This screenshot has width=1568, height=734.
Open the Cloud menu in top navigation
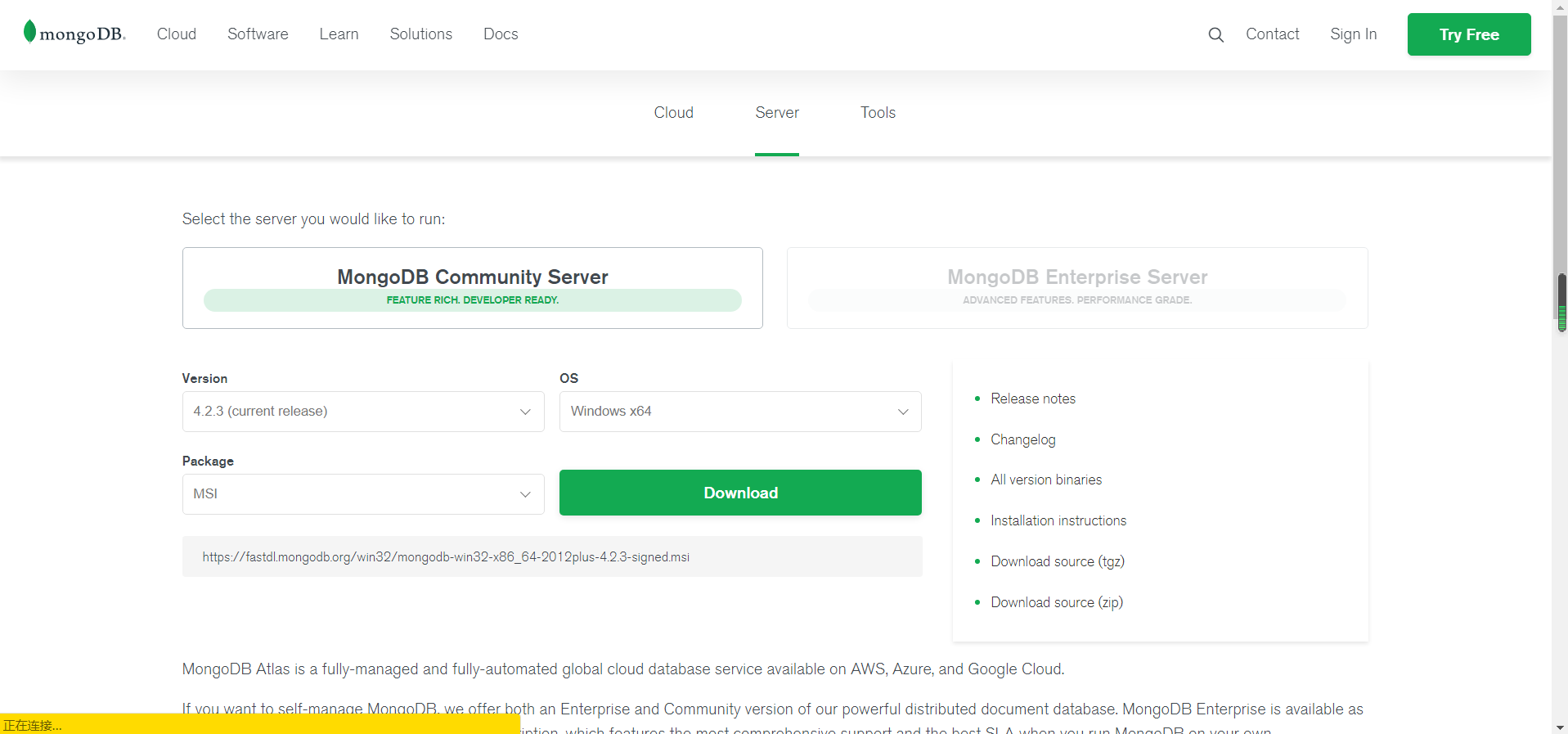[177, 34]
